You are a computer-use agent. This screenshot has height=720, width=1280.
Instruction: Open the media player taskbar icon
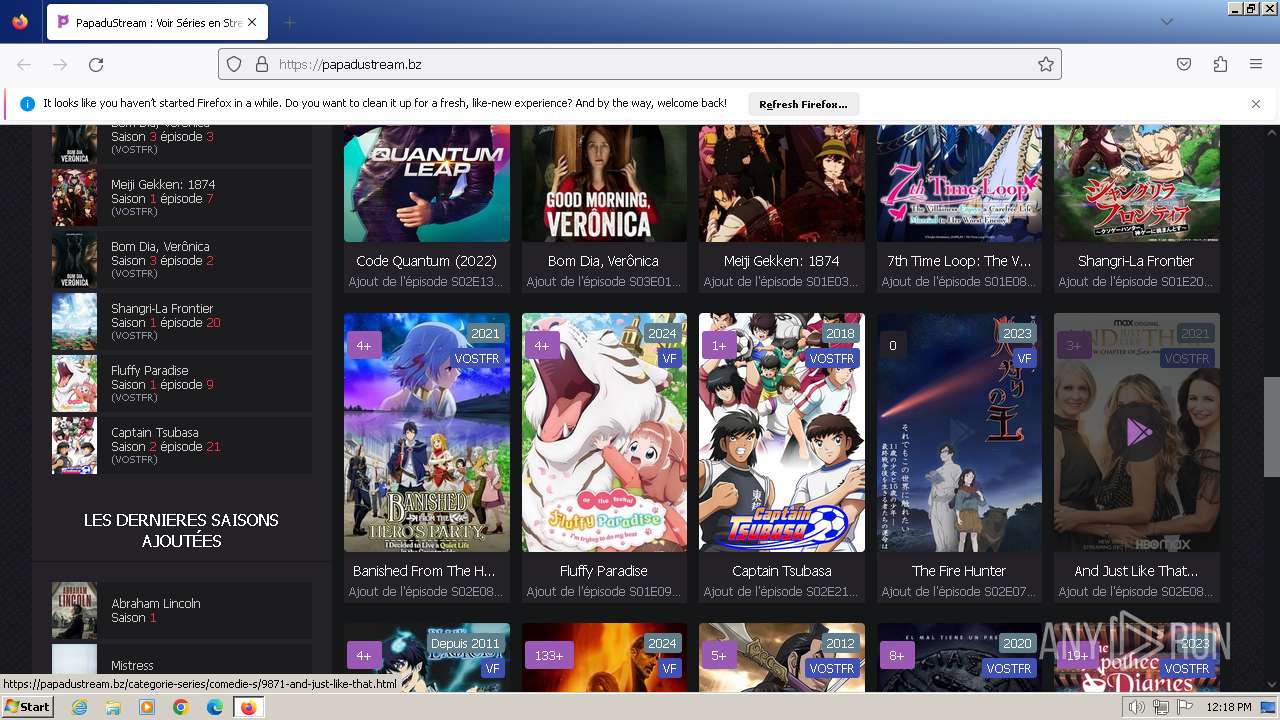[147, 707]
